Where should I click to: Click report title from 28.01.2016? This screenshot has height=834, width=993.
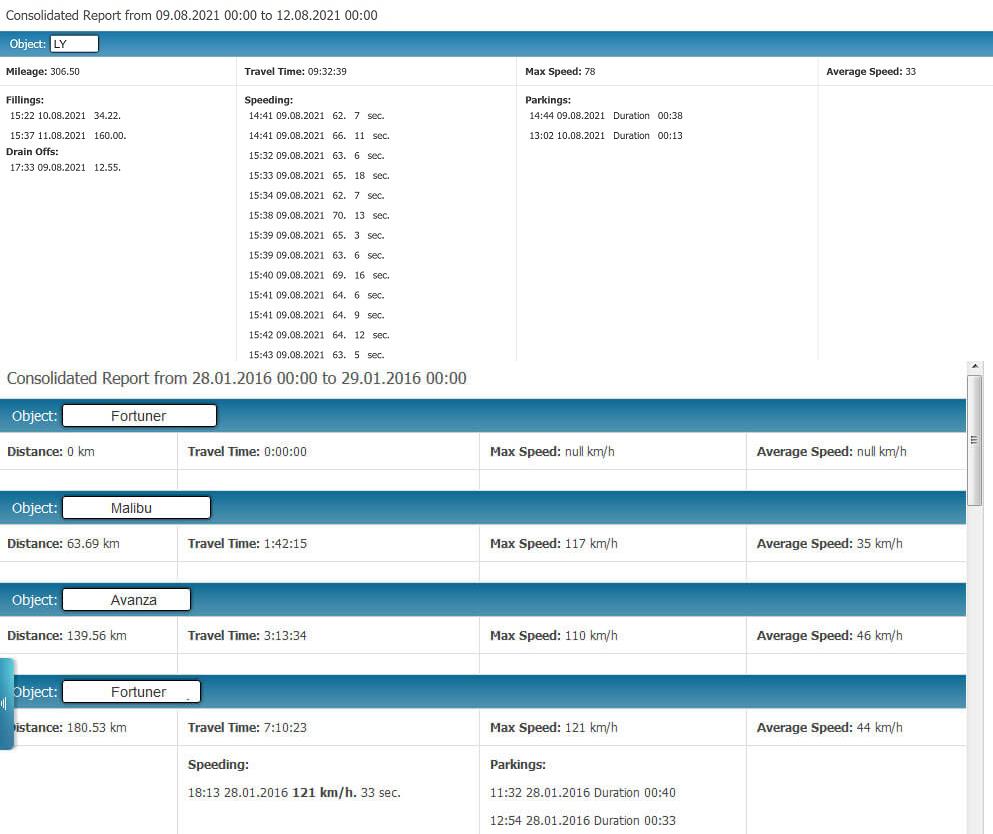click(236, 378)
